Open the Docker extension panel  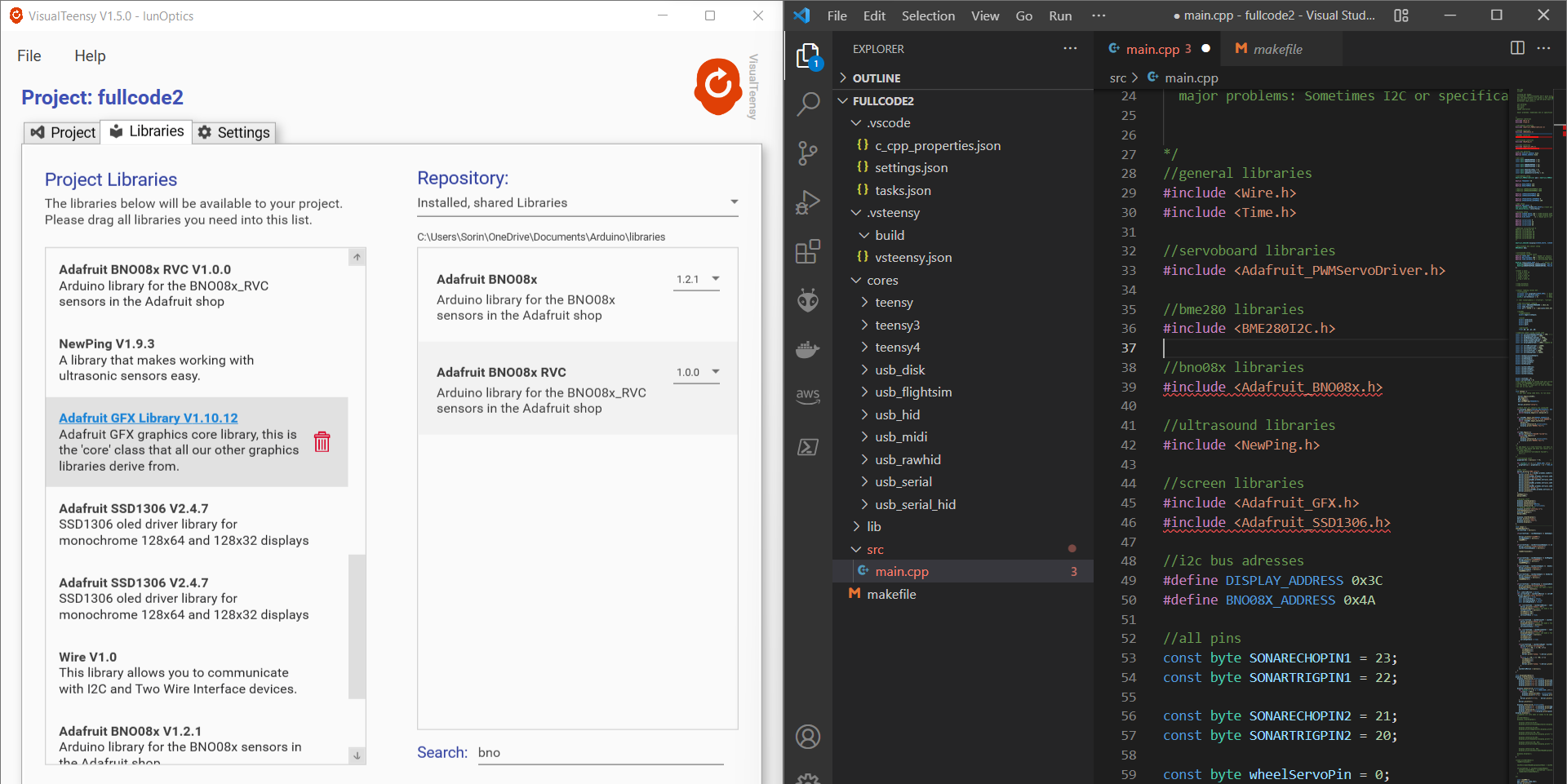[x=808, y=349]
